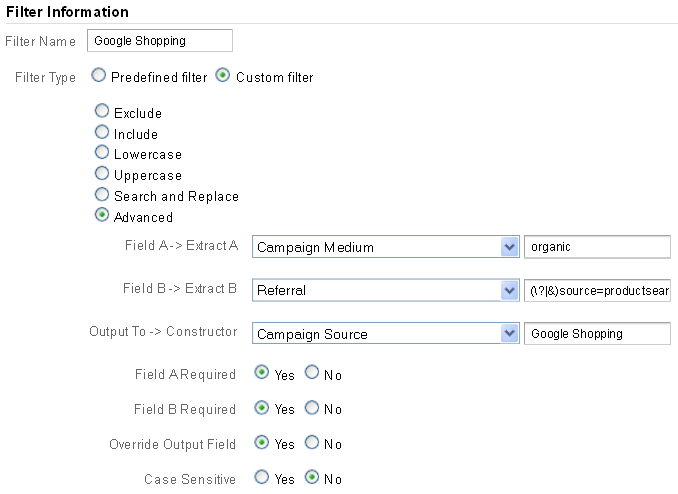Open the Campaign Medium dropdown for Field A
This screenshot has height=494, width=678.
coord(384,247)
